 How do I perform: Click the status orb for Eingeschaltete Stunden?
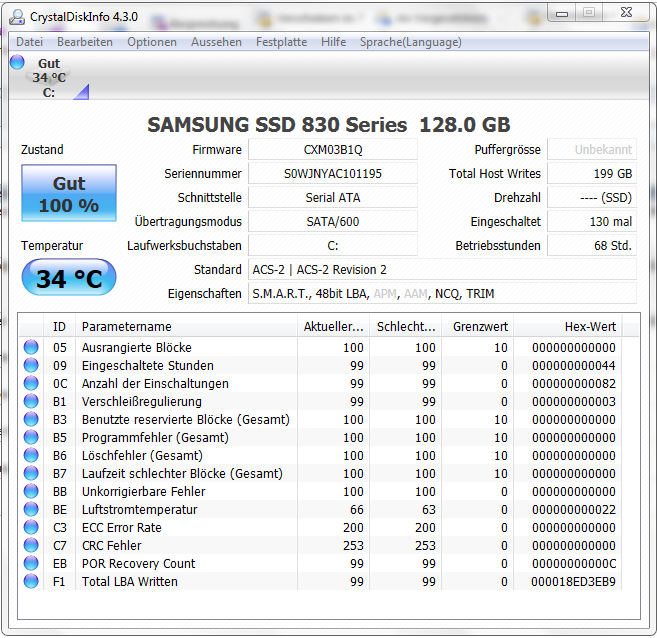click(x=31, y=365)
